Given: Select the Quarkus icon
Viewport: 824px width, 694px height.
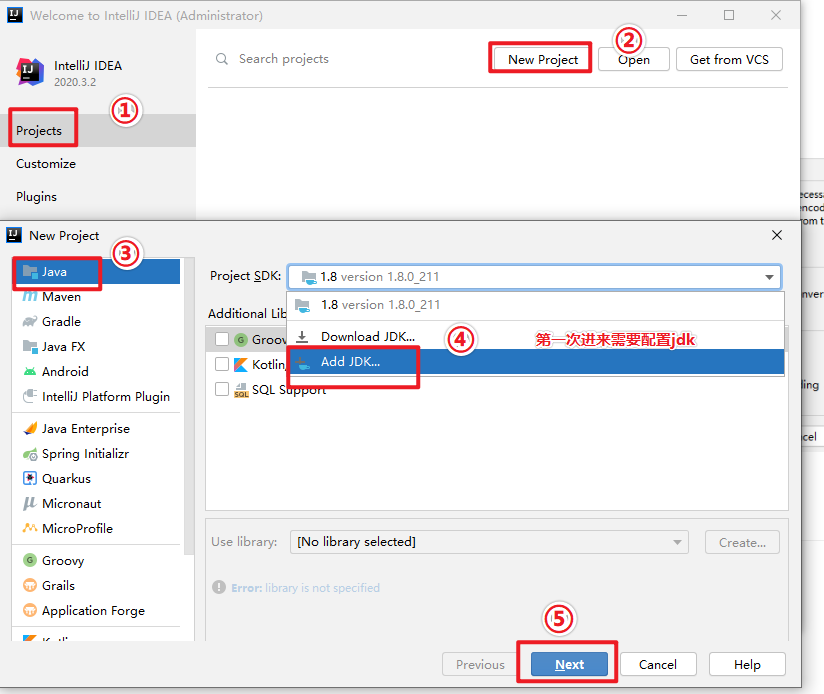Looking at the screenshot, I should pos(30,479).
